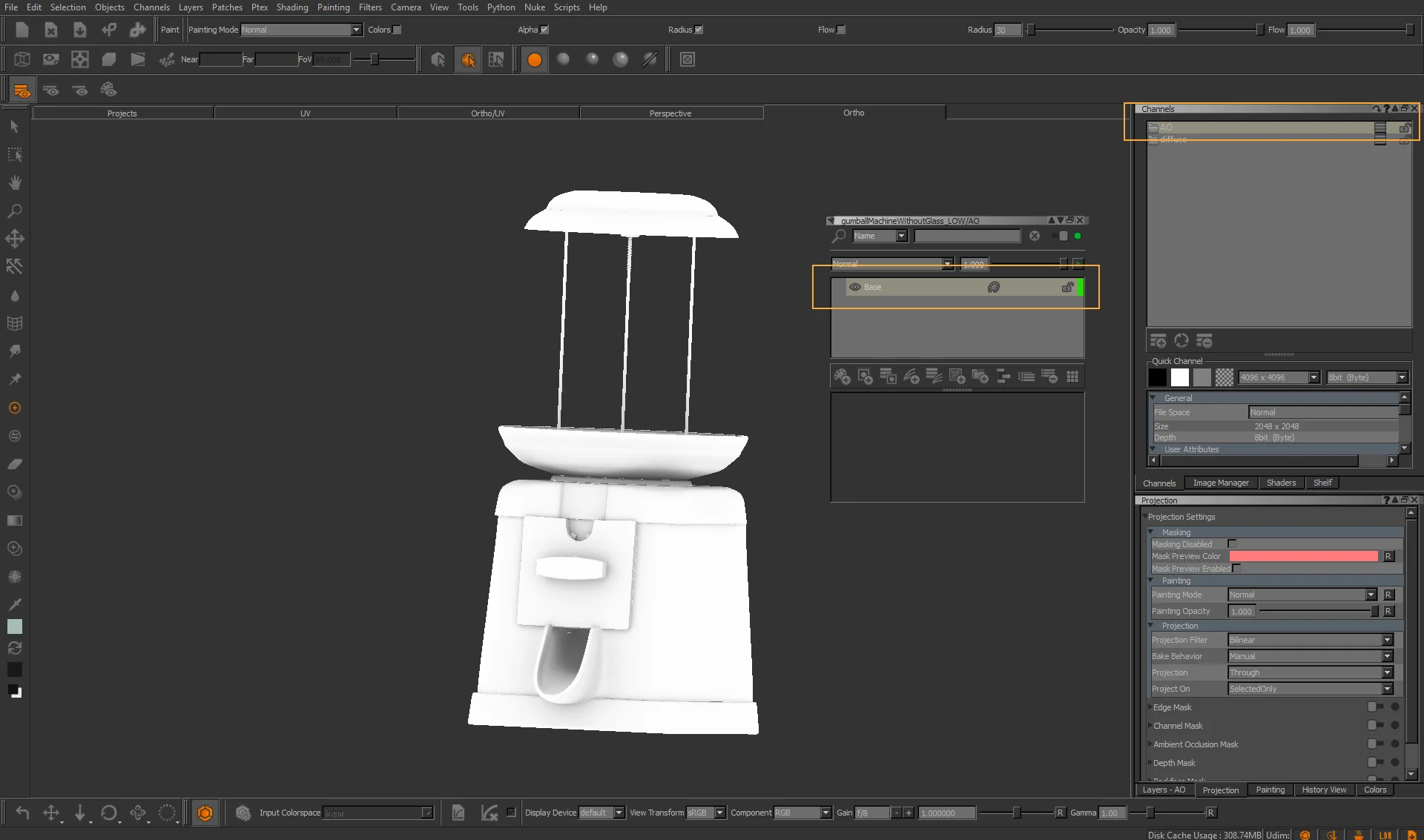The width and height of the screenshot is (1424, 840).
Task: Toggle the Alpha checkbox in the top toolbar
Action: pos(544,30)
